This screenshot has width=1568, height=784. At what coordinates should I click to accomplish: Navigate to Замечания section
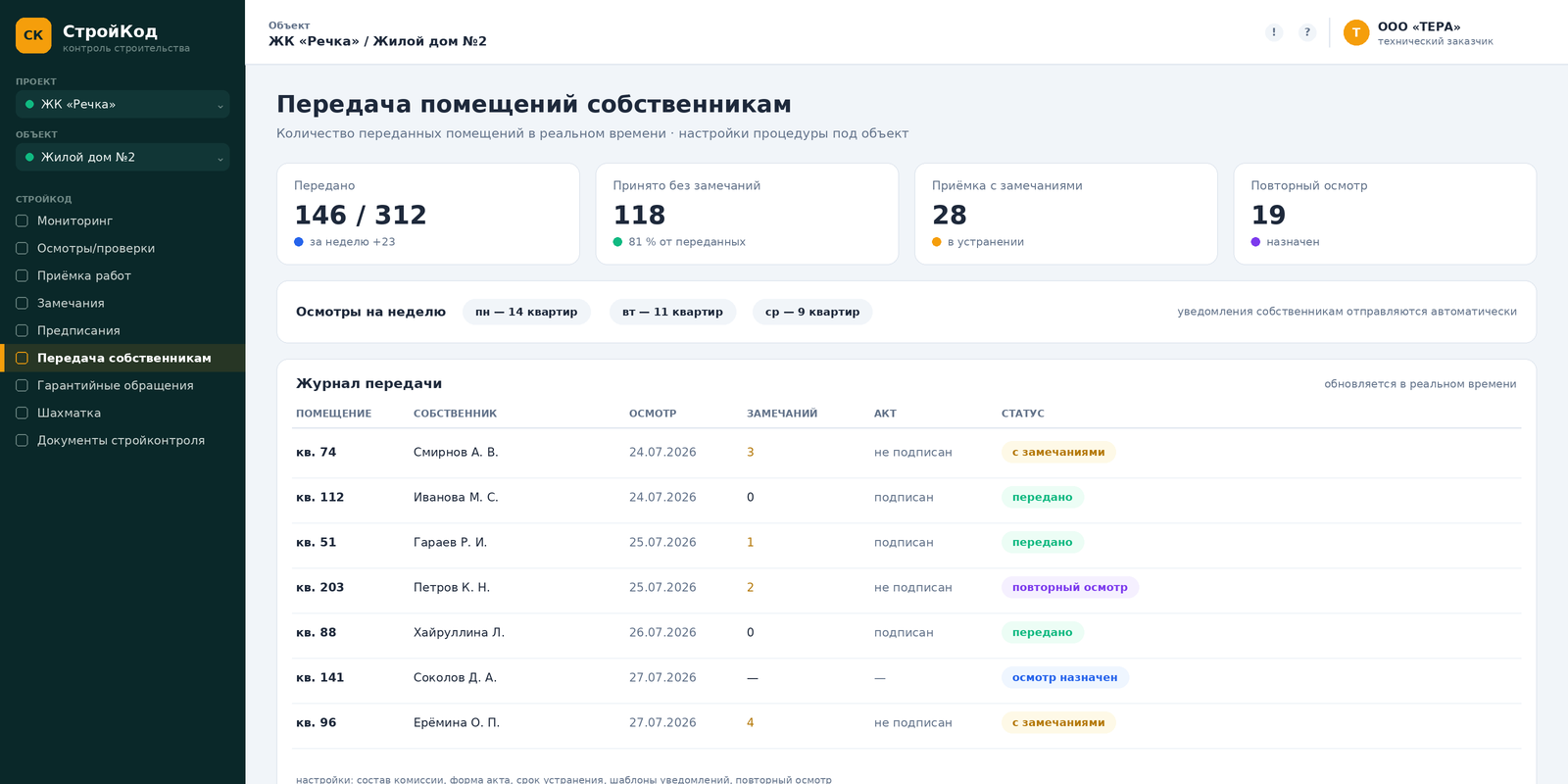122,303
